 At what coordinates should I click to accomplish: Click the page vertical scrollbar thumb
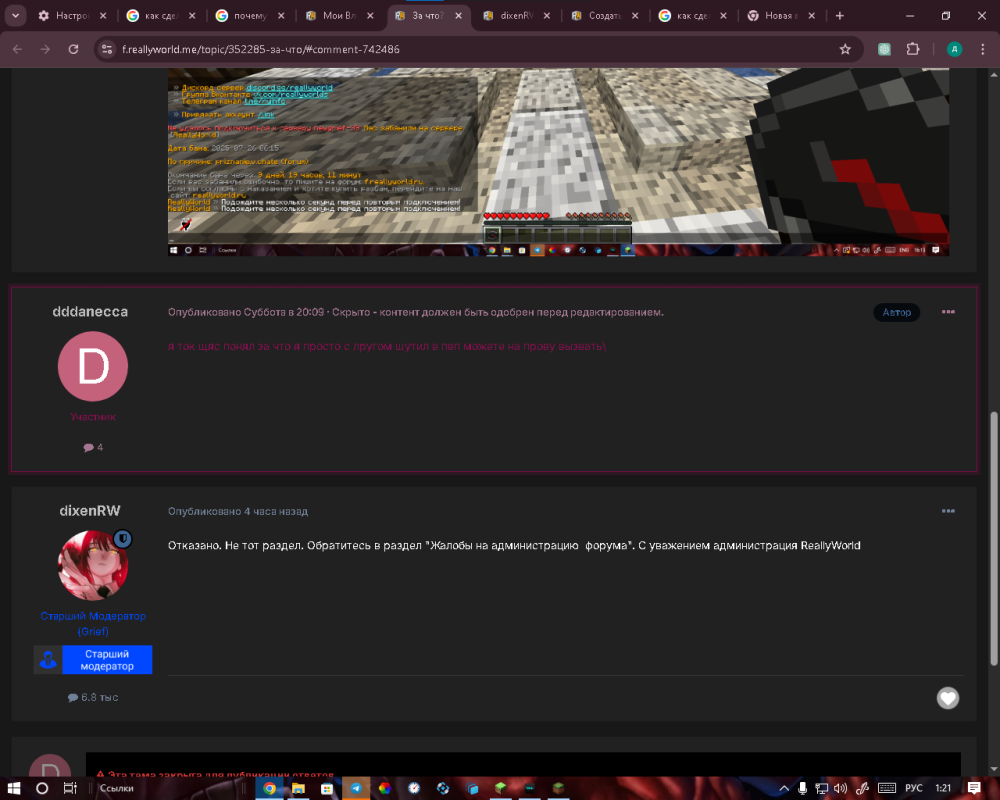pyautogui.click(x=994, y=539)
